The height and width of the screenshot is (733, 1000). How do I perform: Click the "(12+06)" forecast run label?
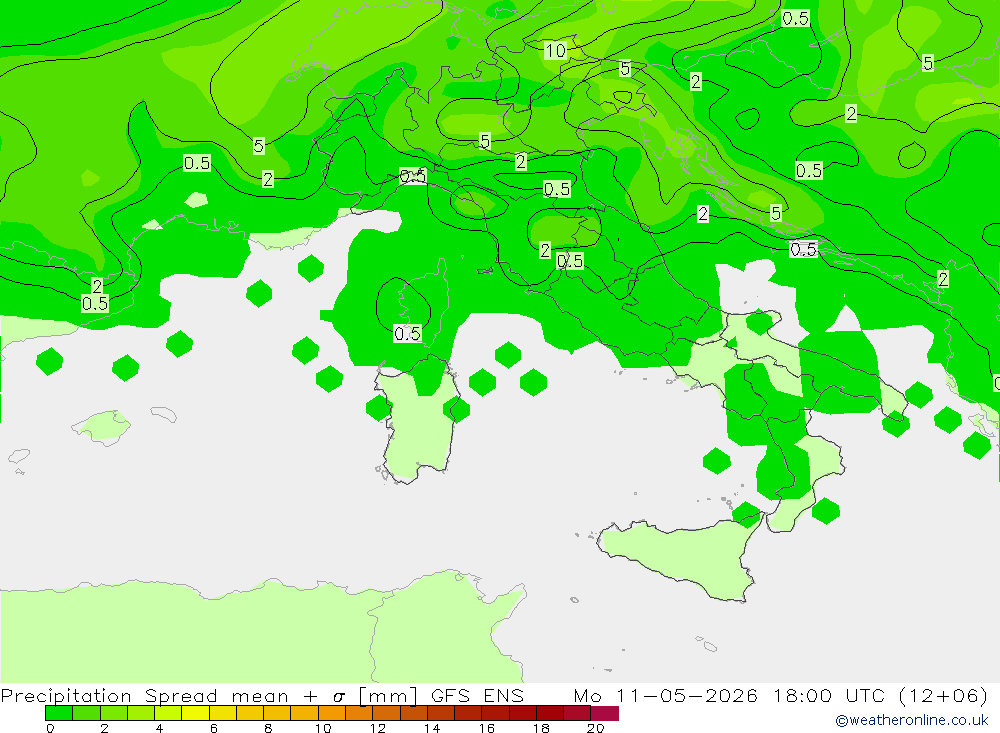click(943, 695)
